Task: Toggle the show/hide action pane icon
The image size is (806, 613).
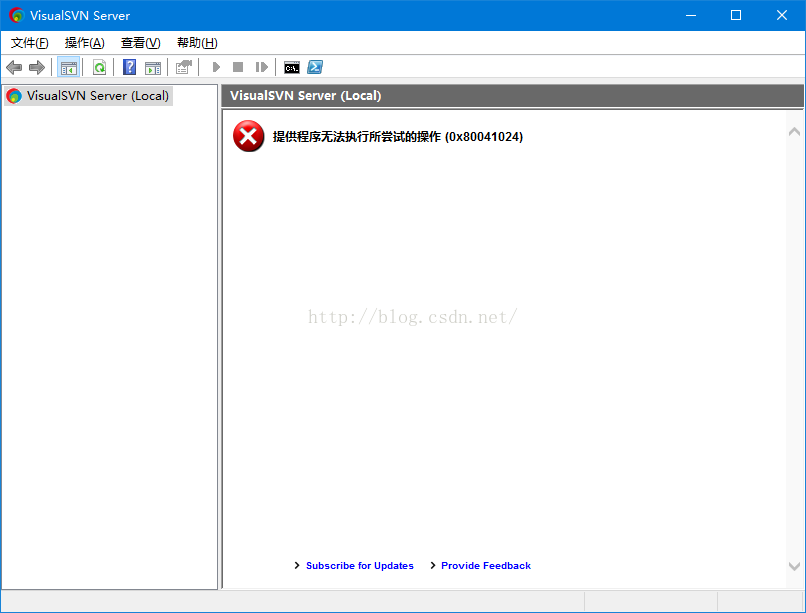Action: (153, 67)
